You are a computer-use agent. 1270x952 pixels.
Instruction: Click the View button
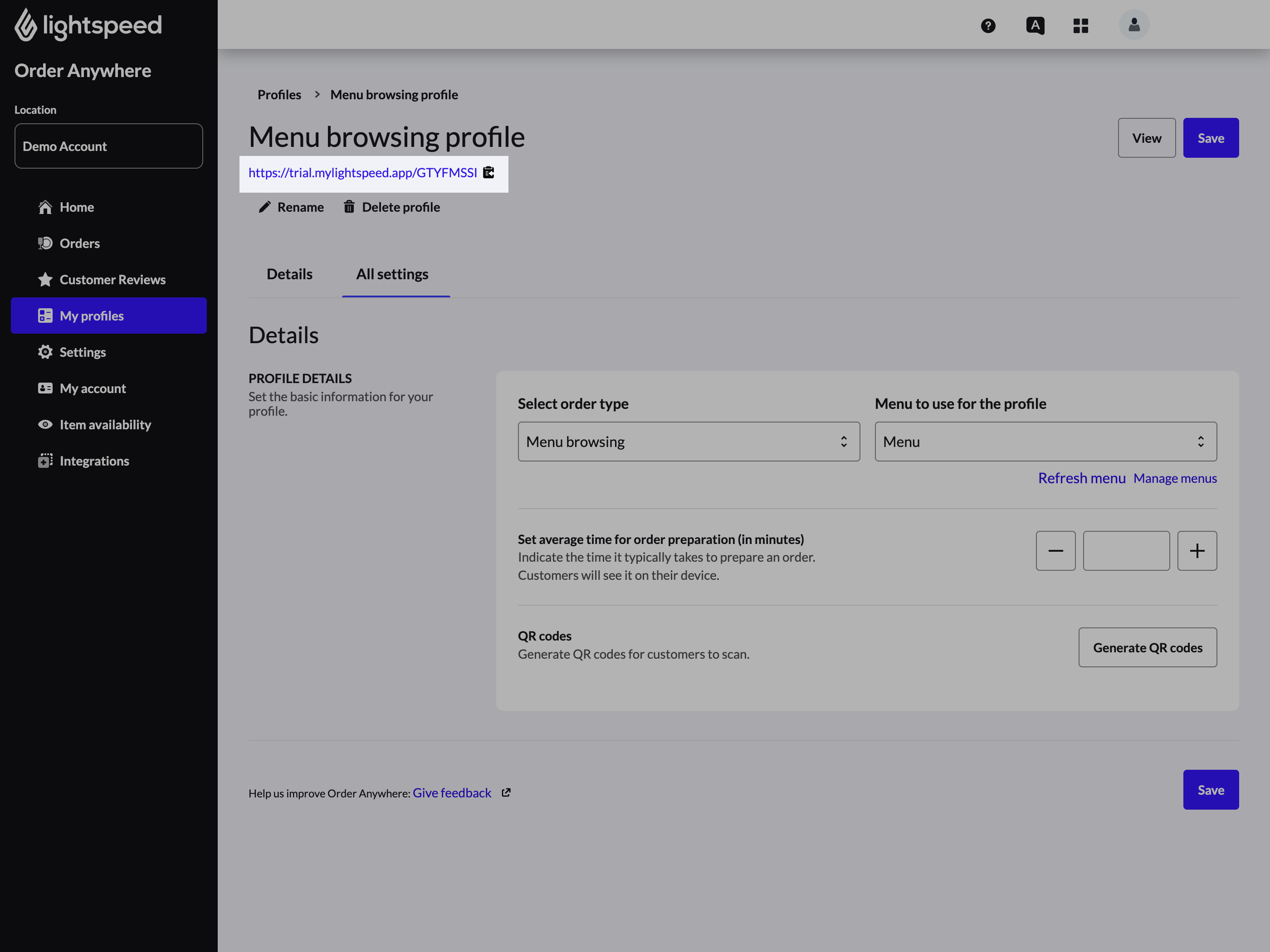coord(1146,138)
